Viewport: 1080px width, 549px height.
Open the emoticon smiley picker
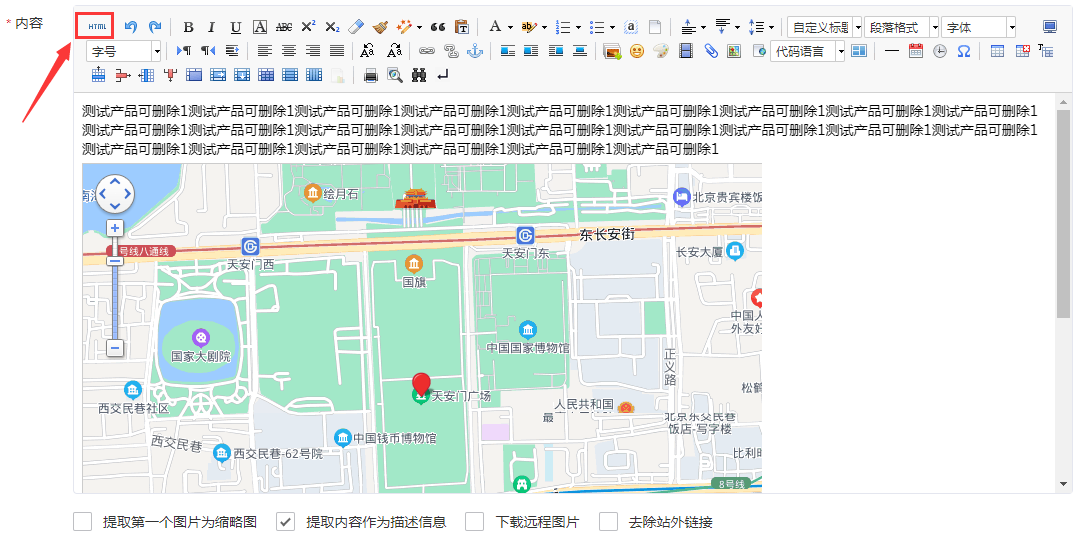pyautogui.click(x=636, y=51)
